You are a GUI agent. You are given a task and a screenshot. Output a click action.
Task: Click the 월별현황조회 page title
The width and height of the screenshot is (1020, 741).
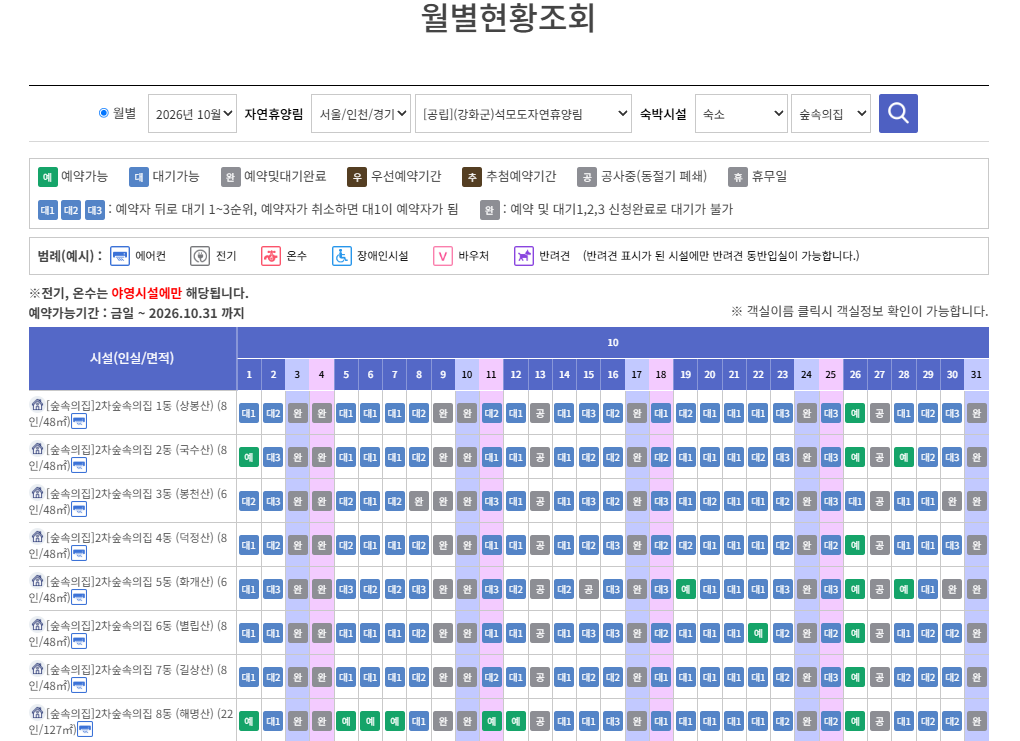click(x=508, y=18)
